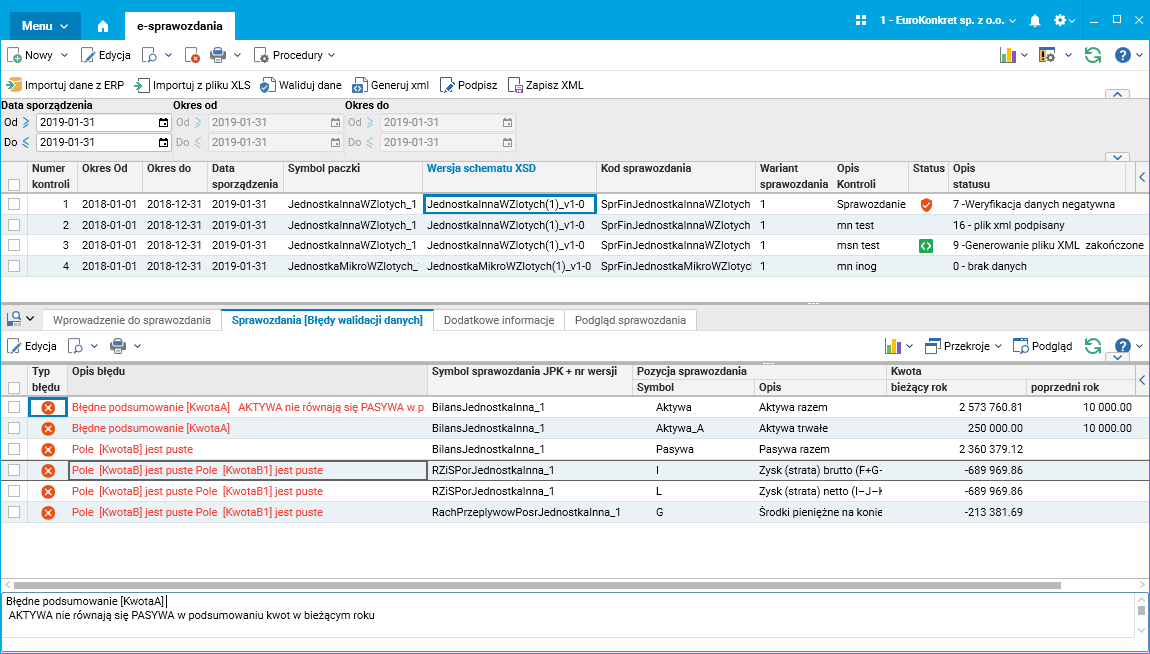Click the red delete record icon
The height and width of the screenshot is (654, 1150).
[x=193, y=56]
